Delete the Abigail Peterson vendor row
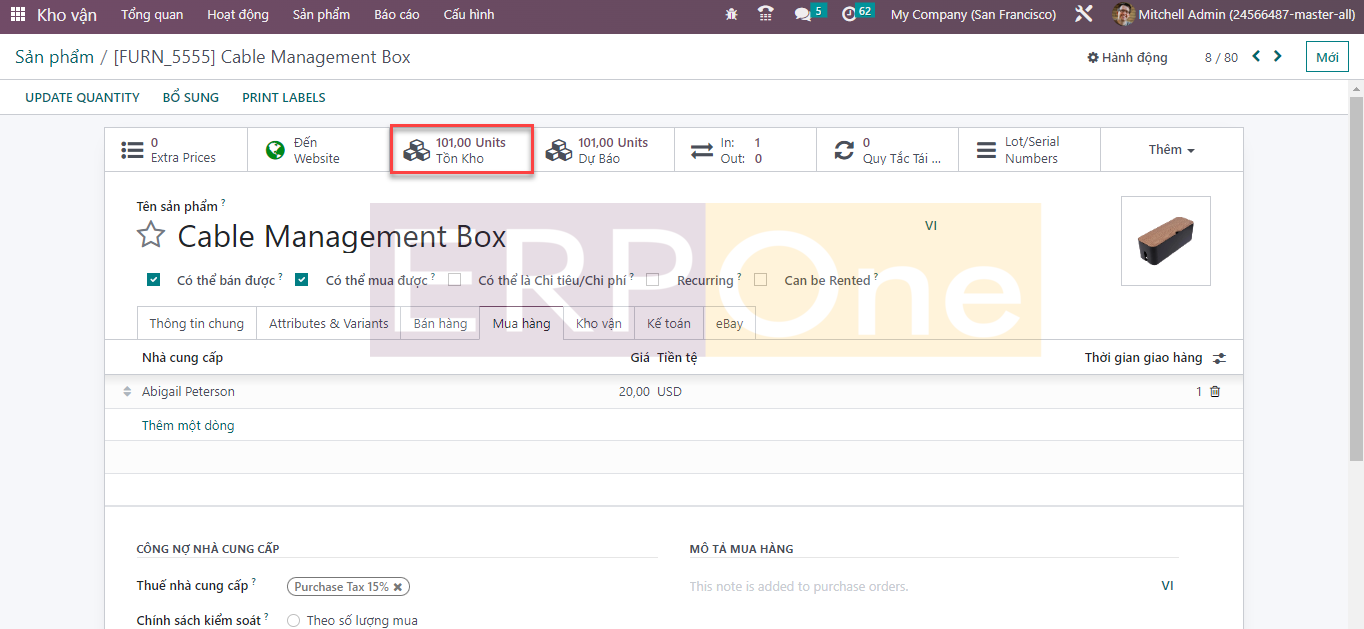This screenshot has height=629, width=1364. click(1215, 392)
